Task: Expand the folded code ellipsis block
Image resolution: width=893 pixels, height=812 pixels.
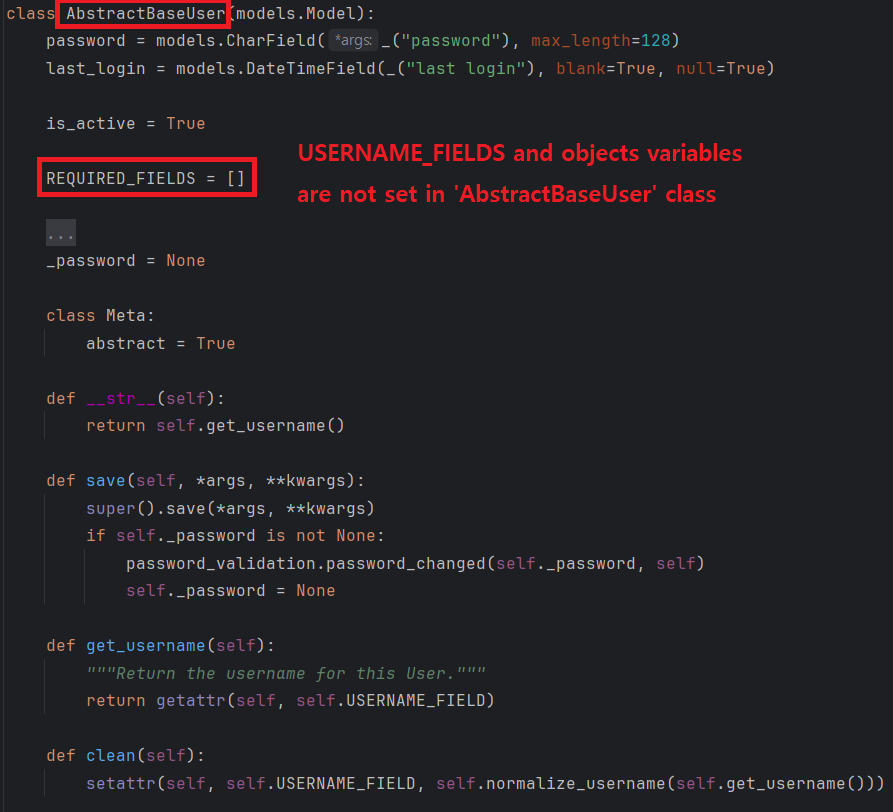Action: tap(60, 233)
